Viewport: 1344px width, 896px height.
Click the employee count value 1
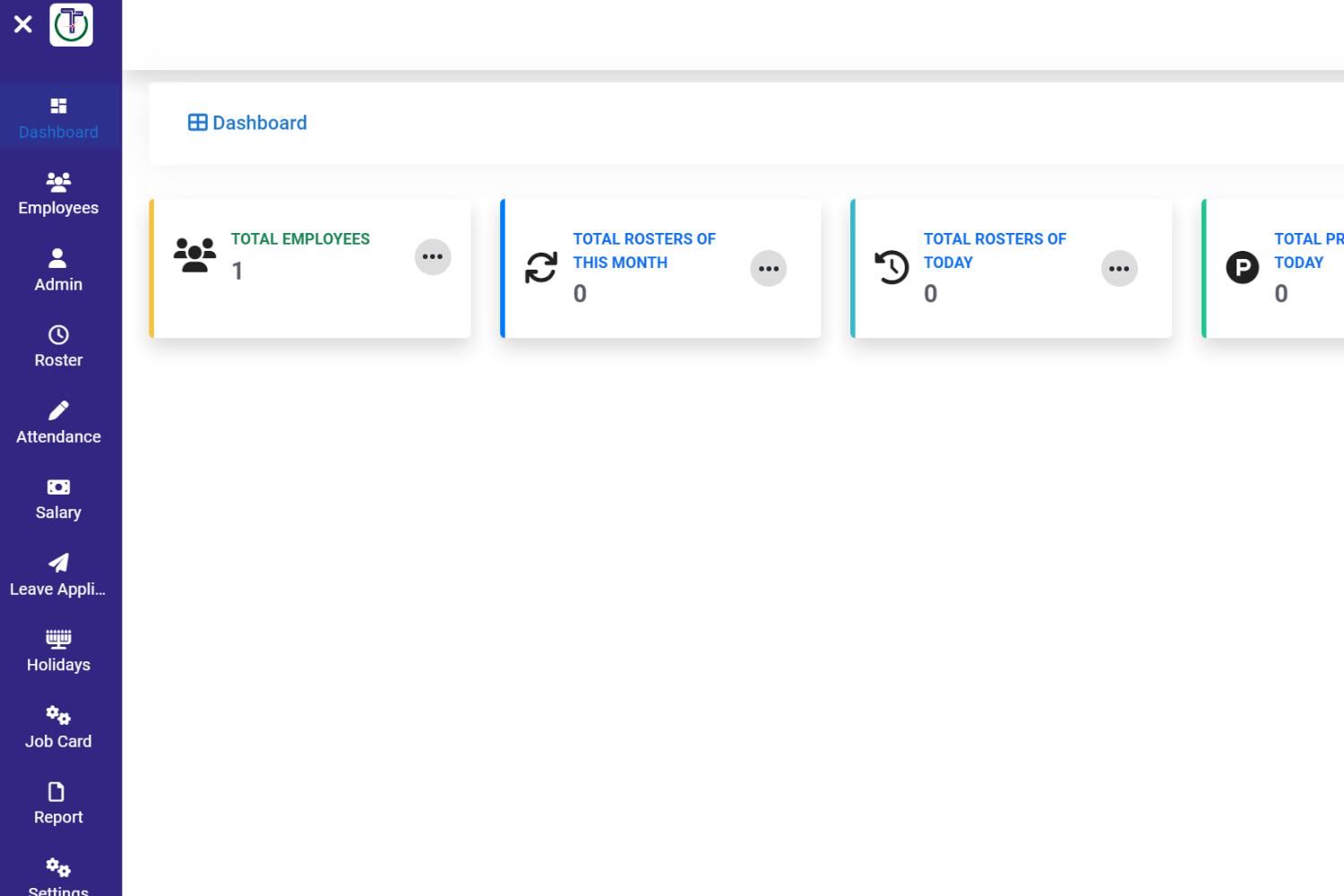pyautogui.click(x=237, y=271)
